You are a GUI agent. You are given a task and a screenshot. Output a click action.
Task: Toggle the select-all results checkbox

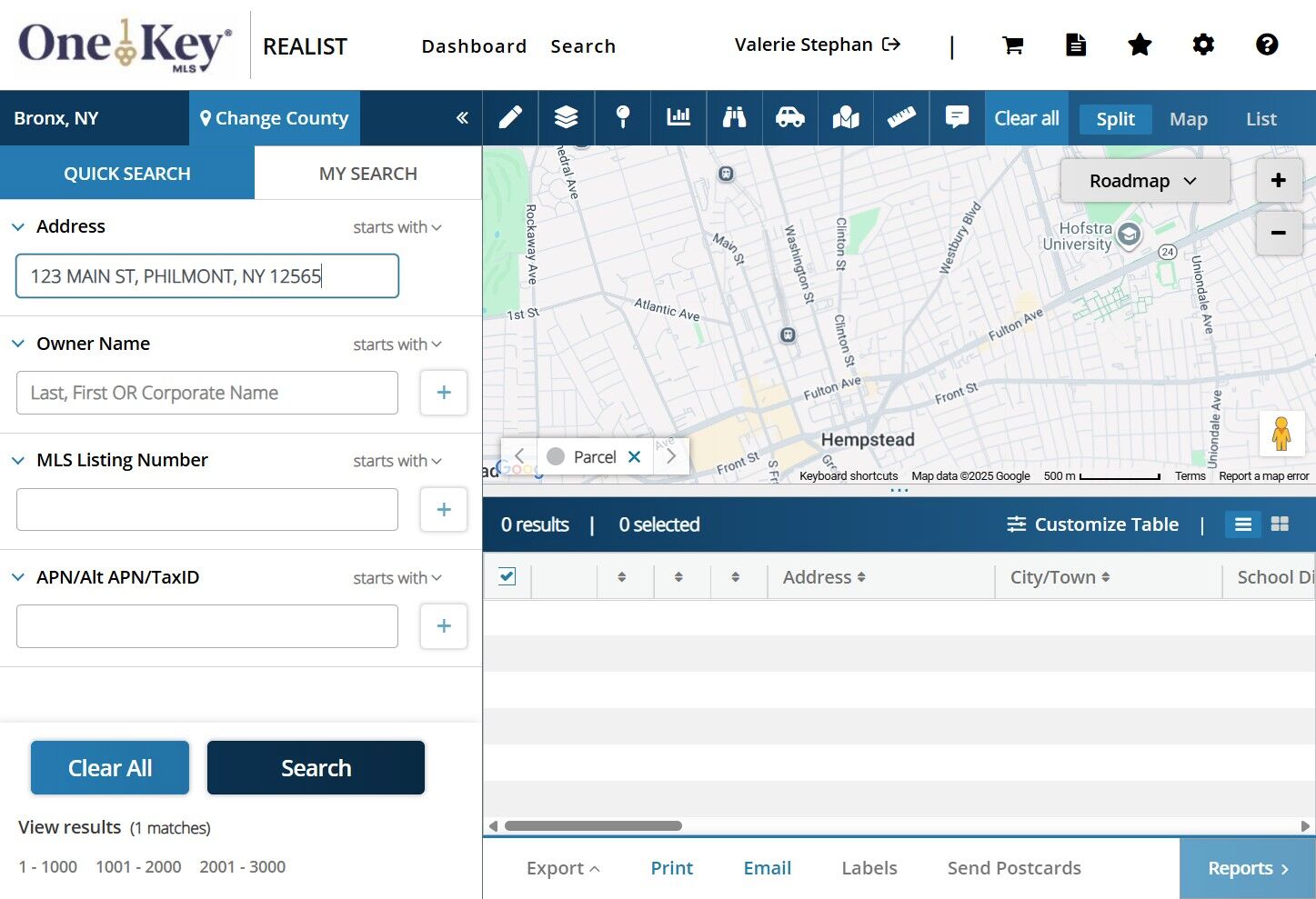click(507, 576)
